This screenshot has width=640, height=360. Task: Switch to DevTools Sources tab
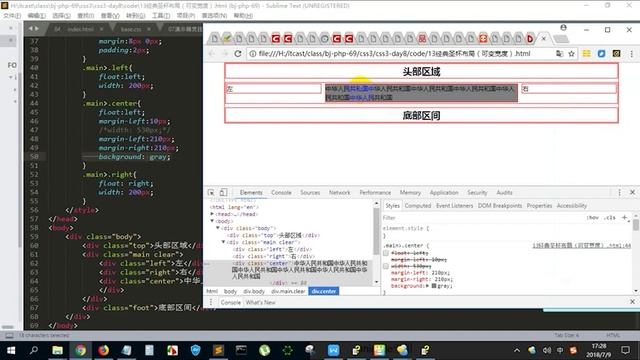[310, 193]
